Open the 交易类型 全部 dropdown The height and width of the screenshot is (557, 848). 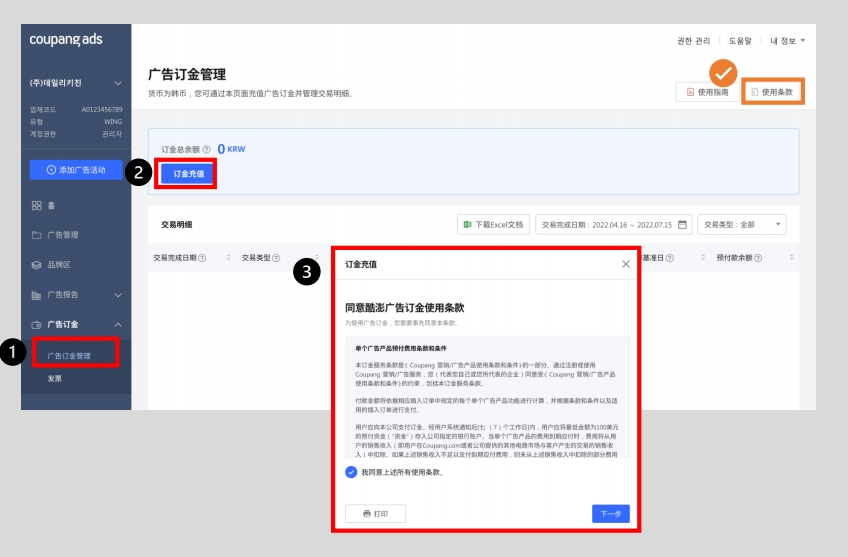click(x=742, y=224)
